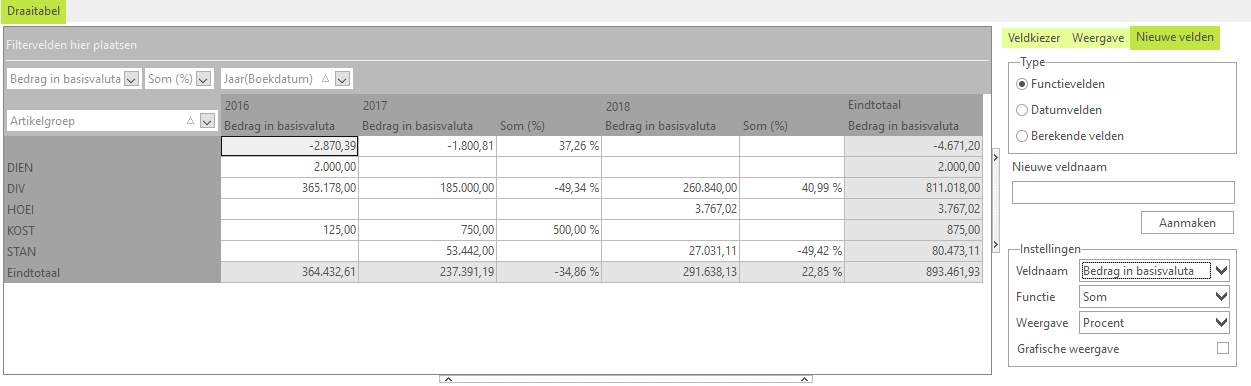Open the Som (%) field filter dropdown
This screenshot has width=1251, height=386.
pos(203,79)
